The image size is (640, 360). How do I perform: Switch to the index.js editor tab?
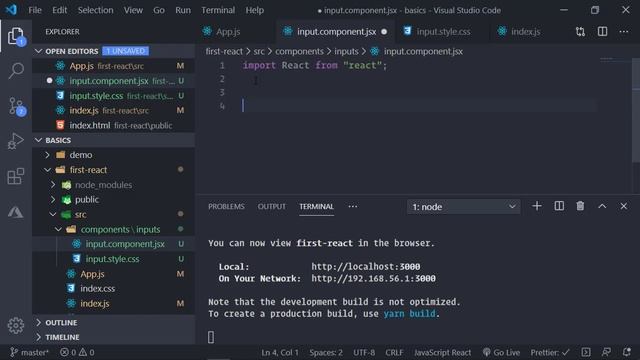[526, 31]
